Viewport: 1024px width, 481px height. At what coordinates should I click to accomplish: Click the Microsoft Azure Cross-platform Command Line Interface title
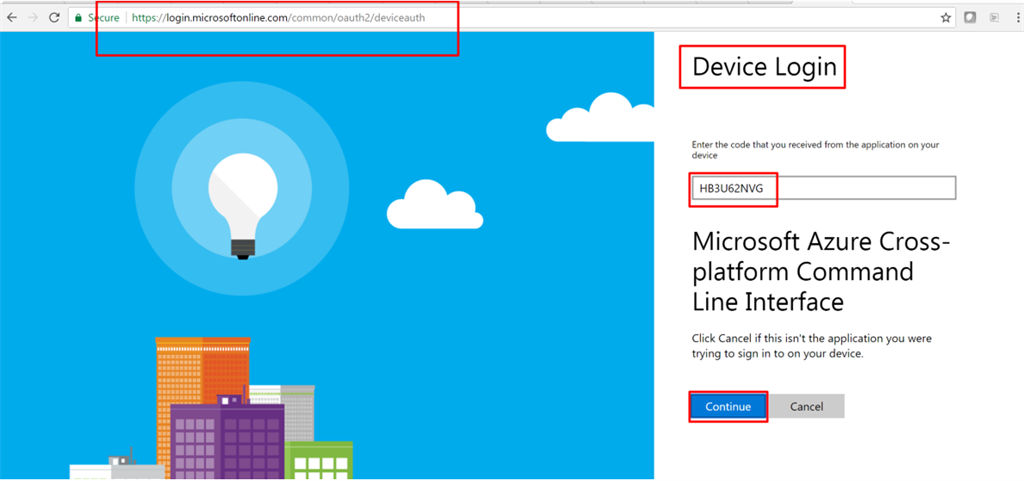[821, 272]
